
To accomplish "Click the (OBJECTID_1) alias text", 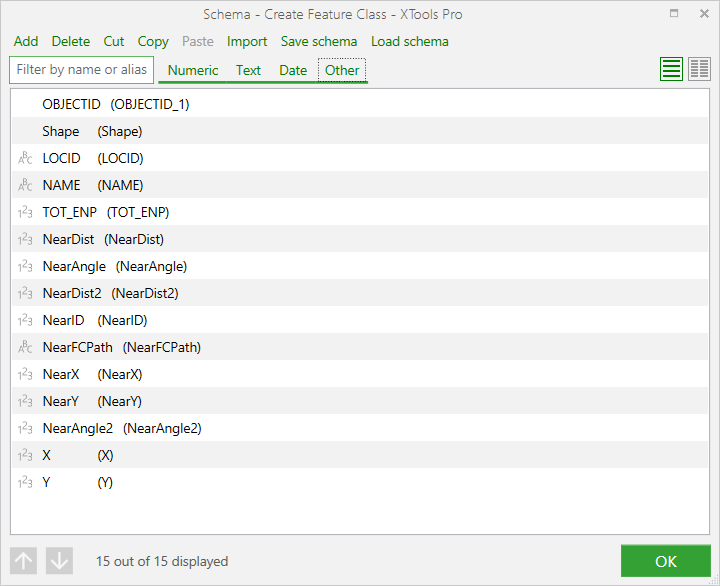I will [150, 105].
